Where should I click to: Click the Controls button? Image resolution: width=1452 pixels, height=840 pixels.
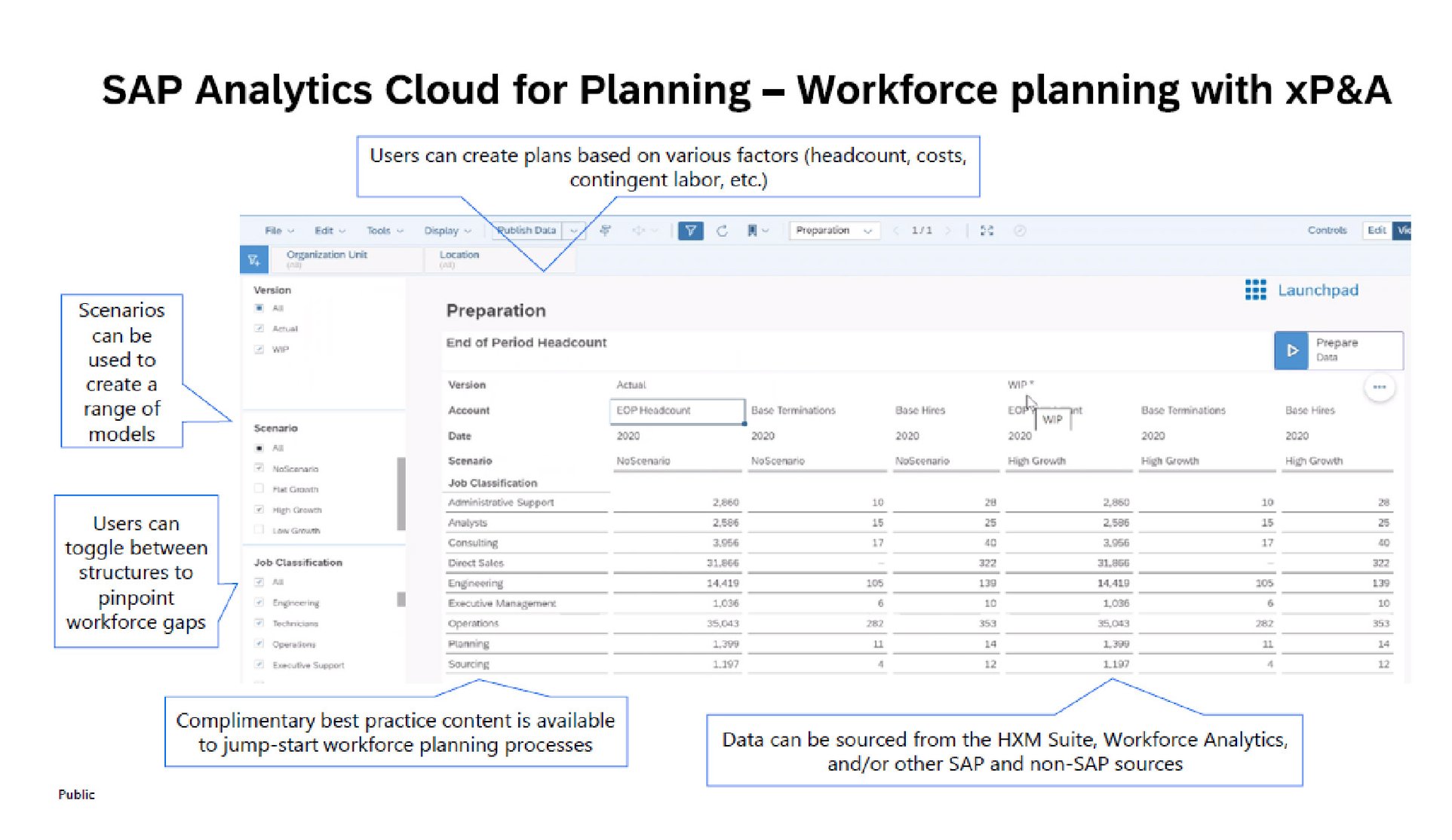point(1328,231)
